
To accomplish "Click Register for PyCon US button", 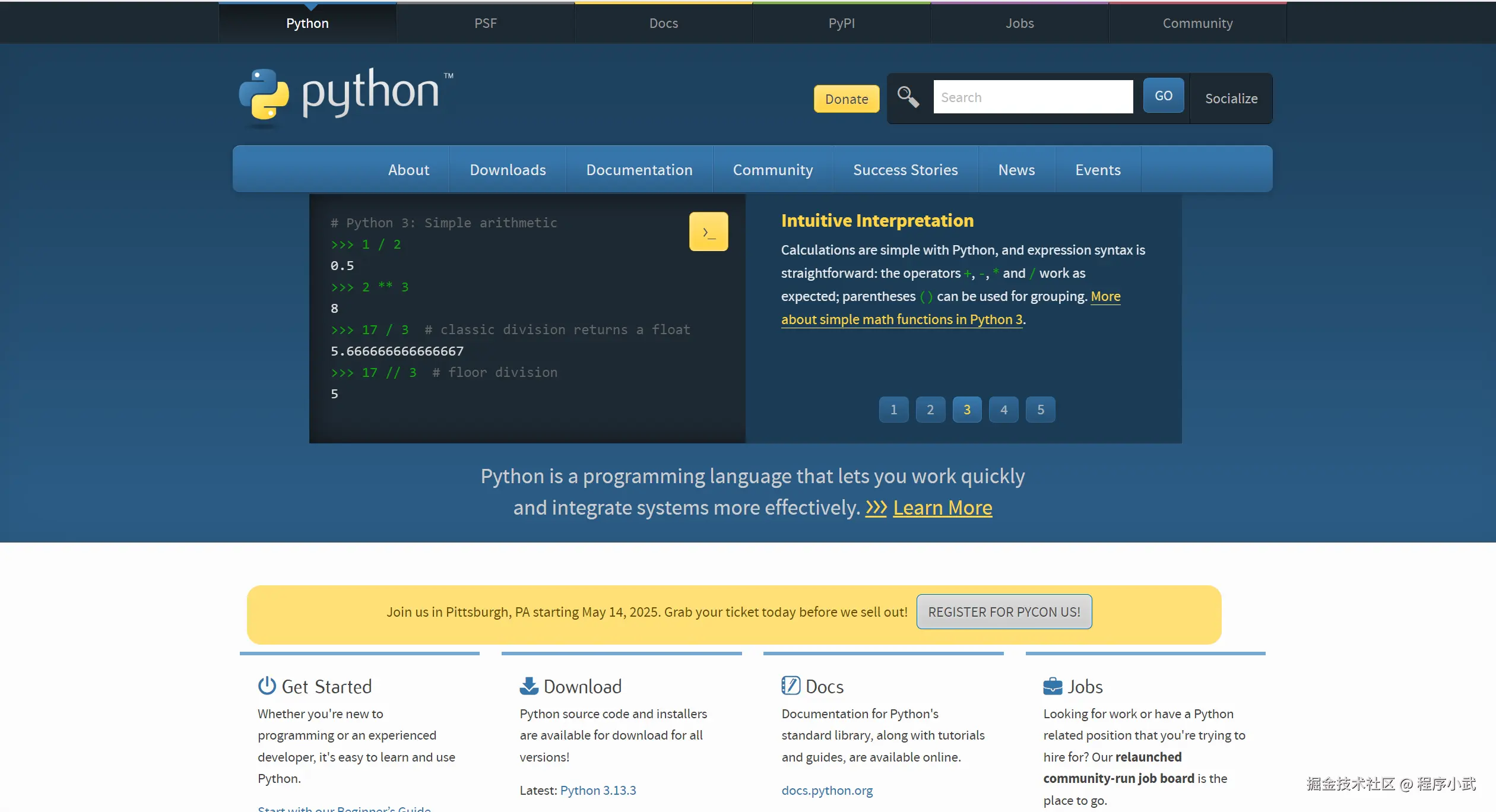I will point(1004,612).
